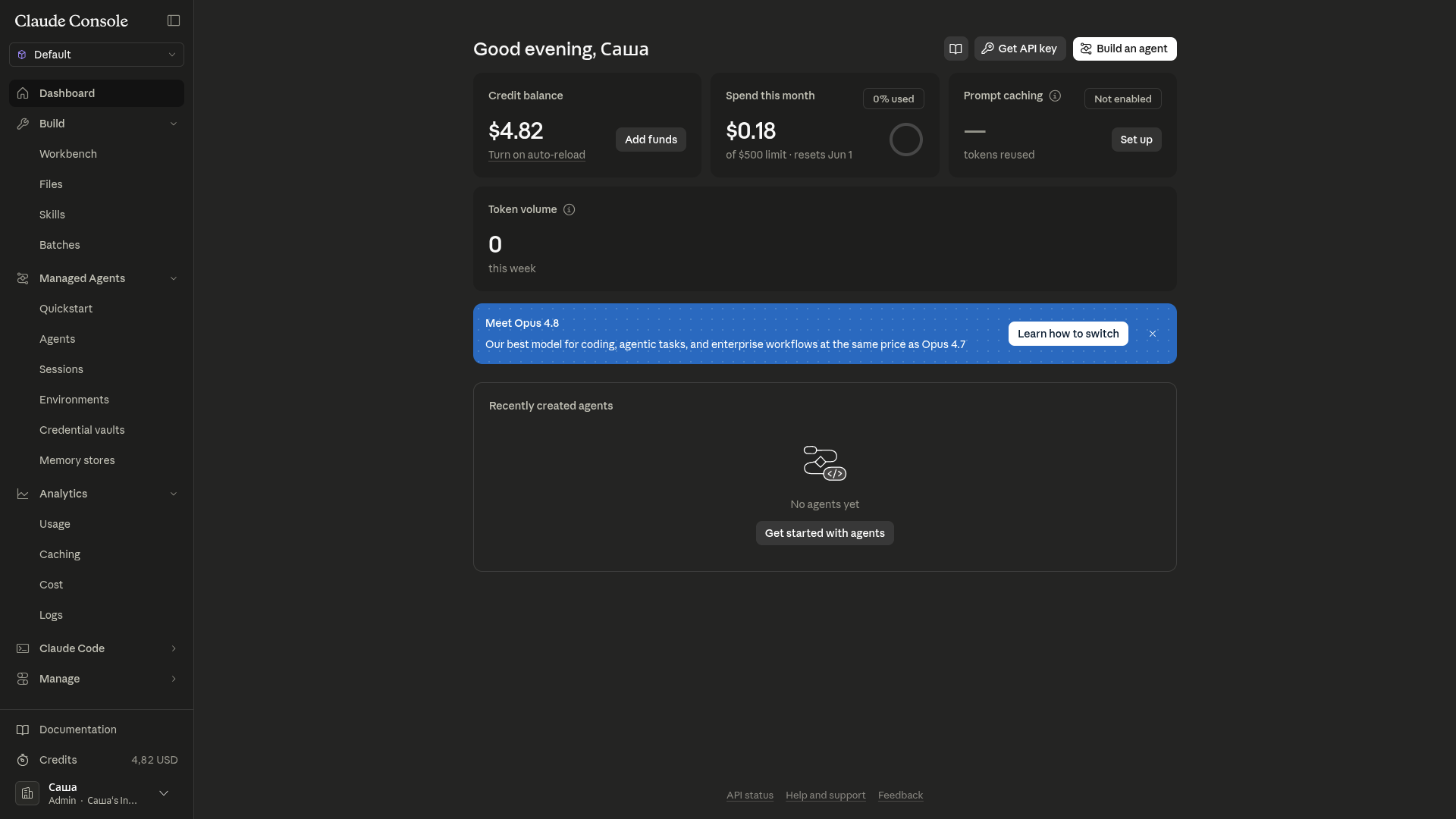
Task: Open Managed Agents Quickstart
Action: click(96, 309)
